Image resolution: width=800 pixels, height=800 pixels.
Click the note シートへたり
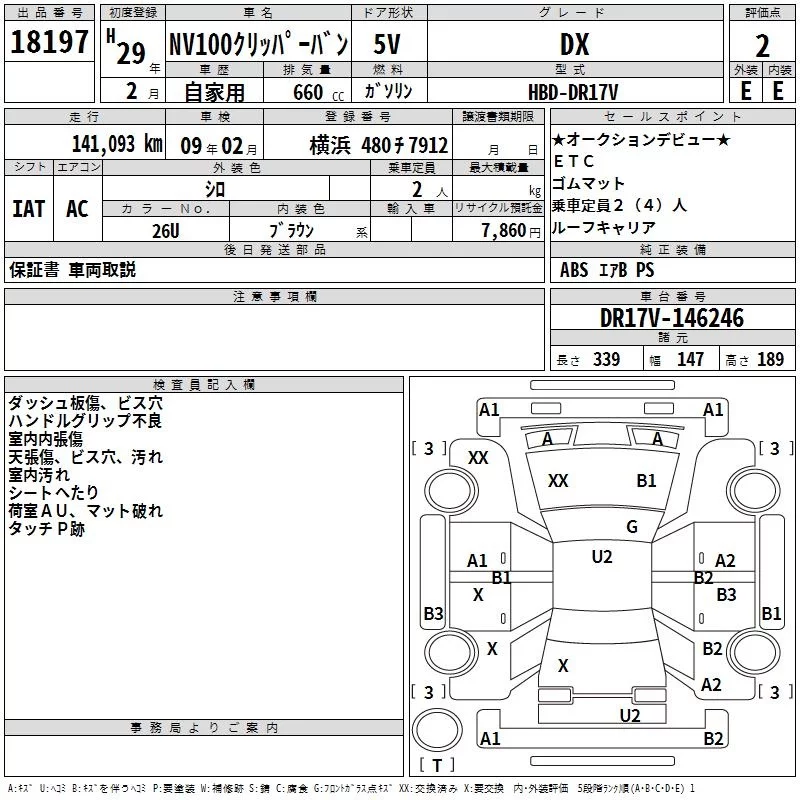[x=54, y=493]
